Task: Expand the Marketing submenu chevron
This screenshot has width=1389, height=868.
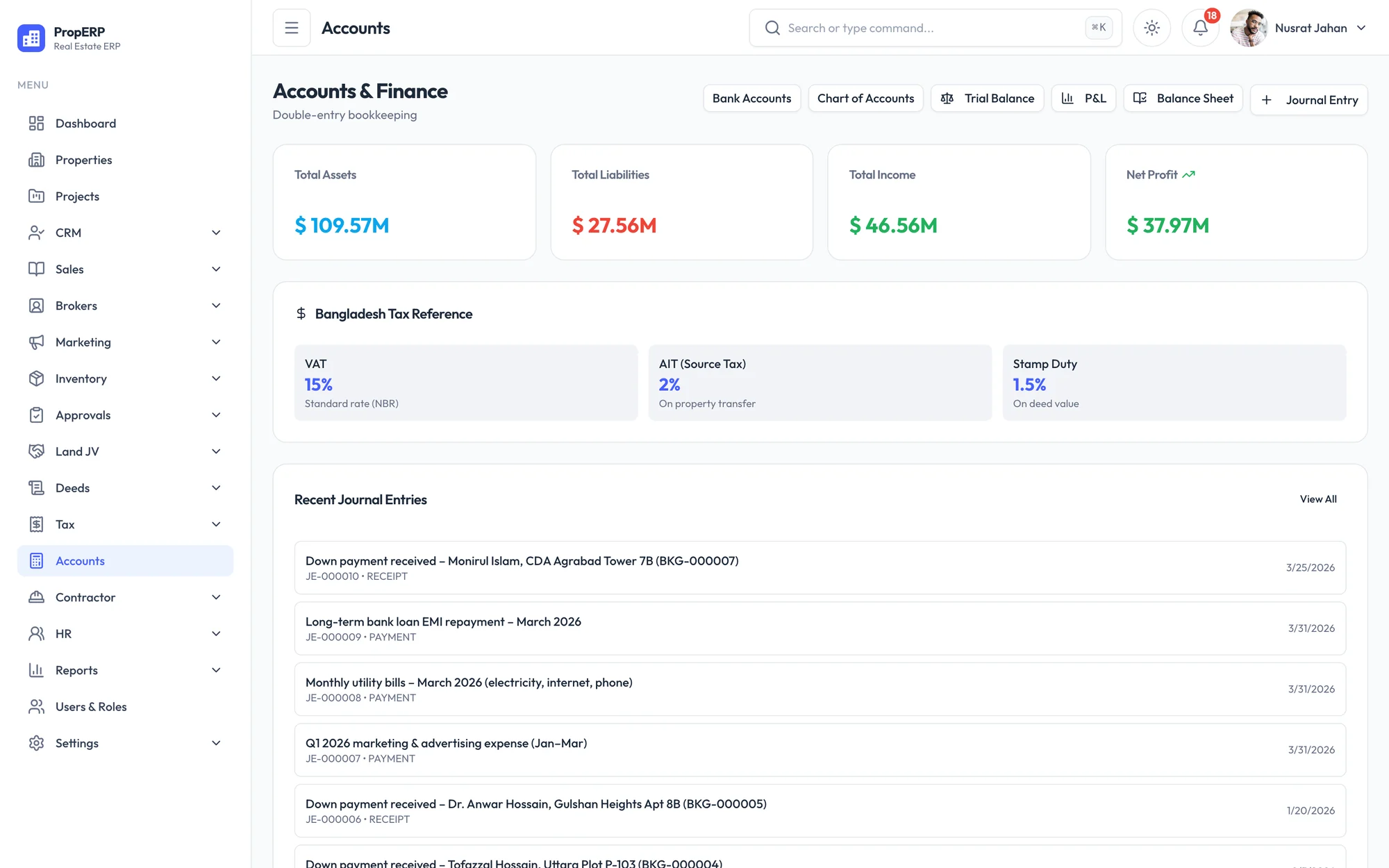Action: coord(216,342)
